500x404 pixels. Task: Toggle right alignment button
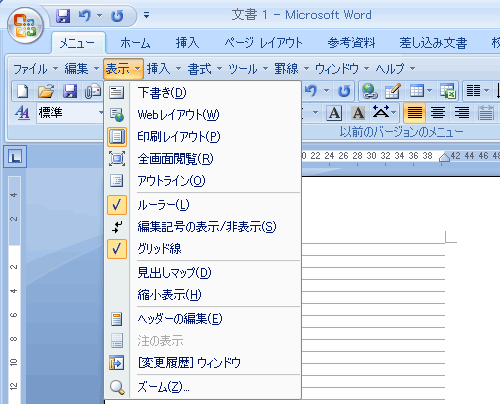pos(462,113)
